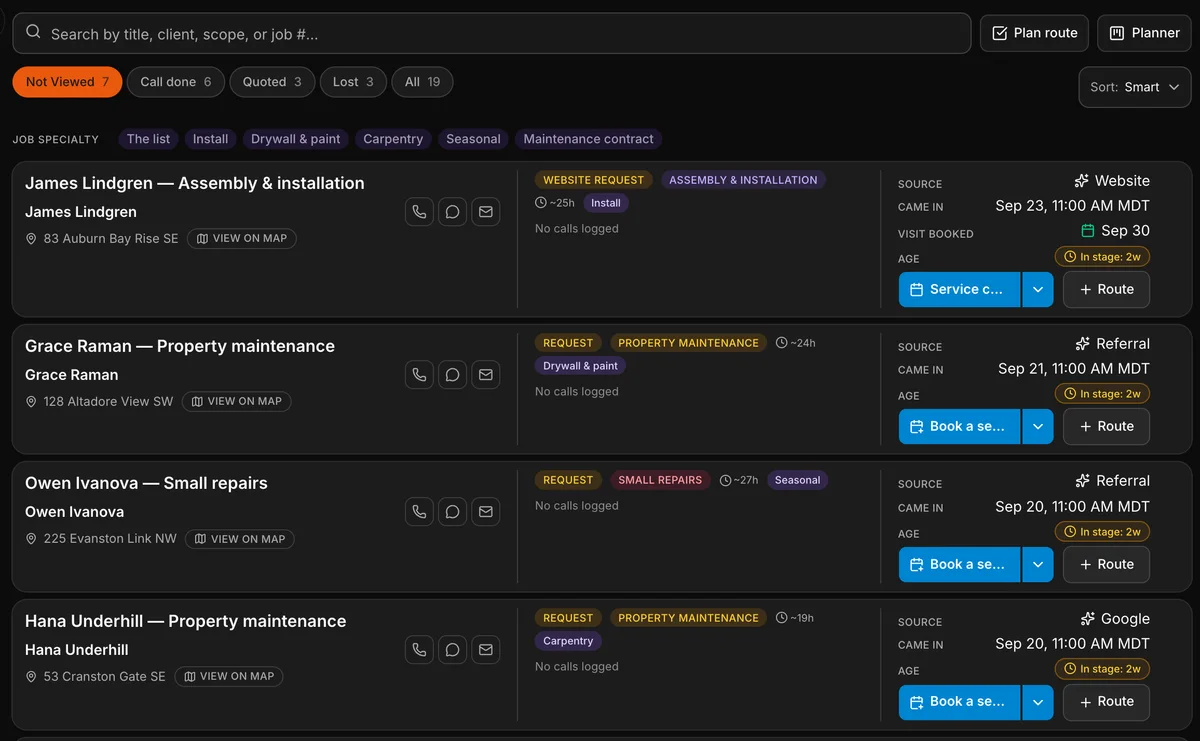Call Hana Underhill using the phone icon
This screenshot has width=1200, height=741.
419,650
